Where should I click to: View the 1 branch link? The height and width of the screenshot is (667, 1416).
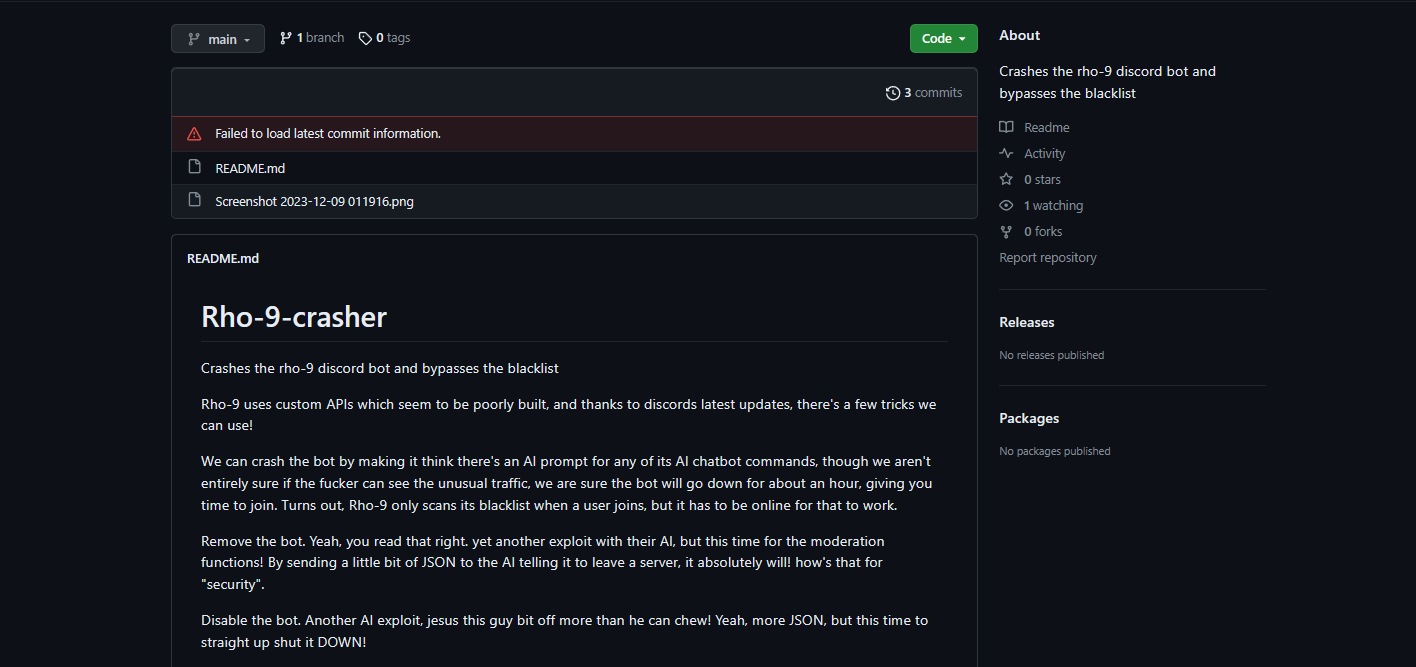click(312, 38)
